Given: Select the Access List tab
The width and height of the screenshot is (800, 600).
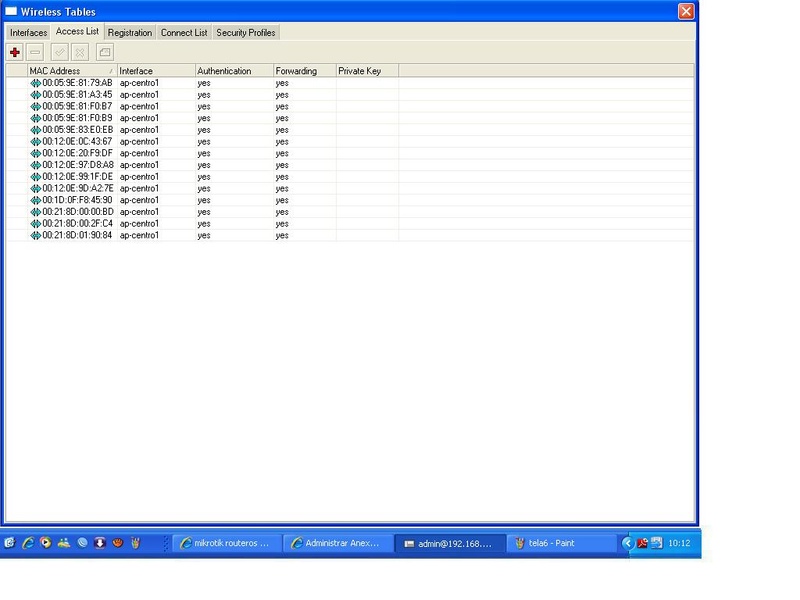Looking at the screenshot, I should [77, 31].
